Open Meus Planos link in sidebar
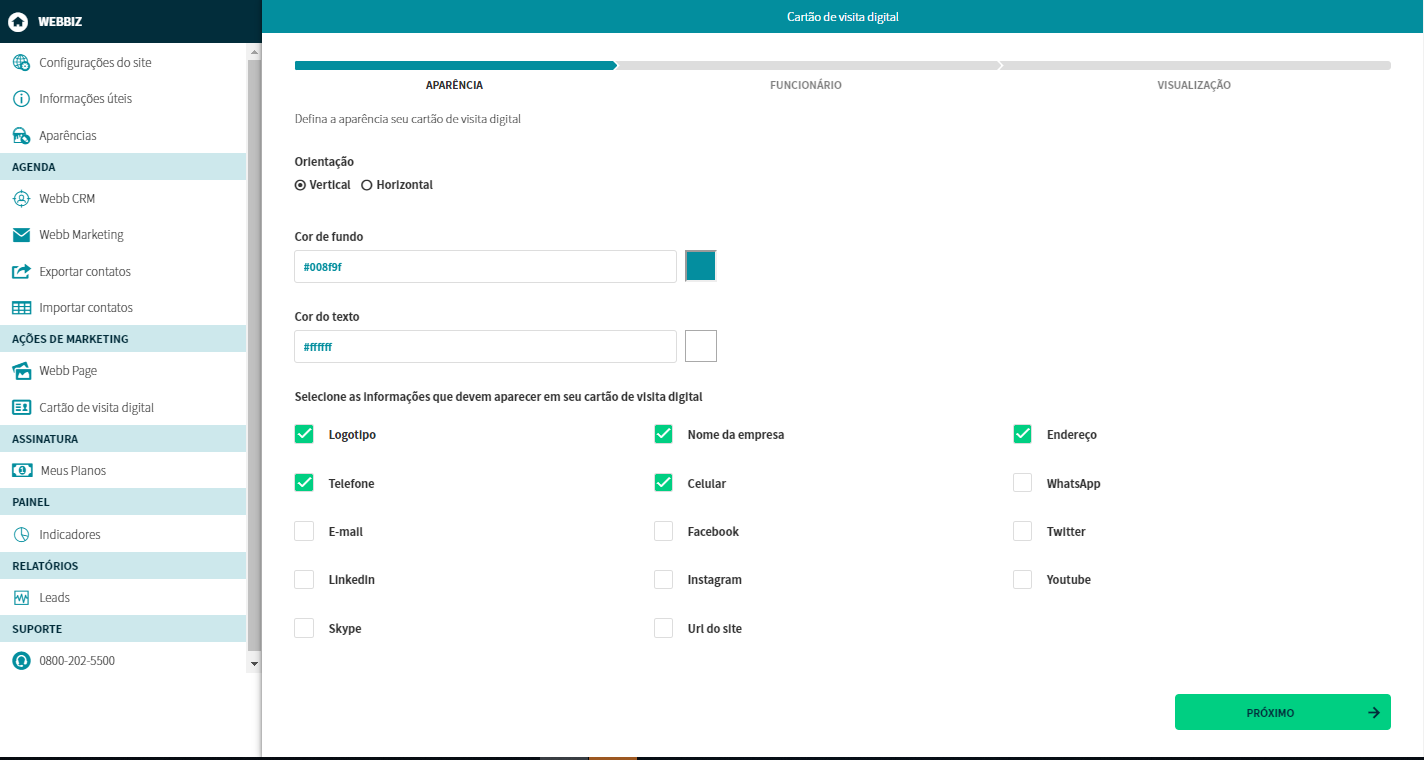The image size is (1424, 760). pyautogui.click(x=73, y=471)
